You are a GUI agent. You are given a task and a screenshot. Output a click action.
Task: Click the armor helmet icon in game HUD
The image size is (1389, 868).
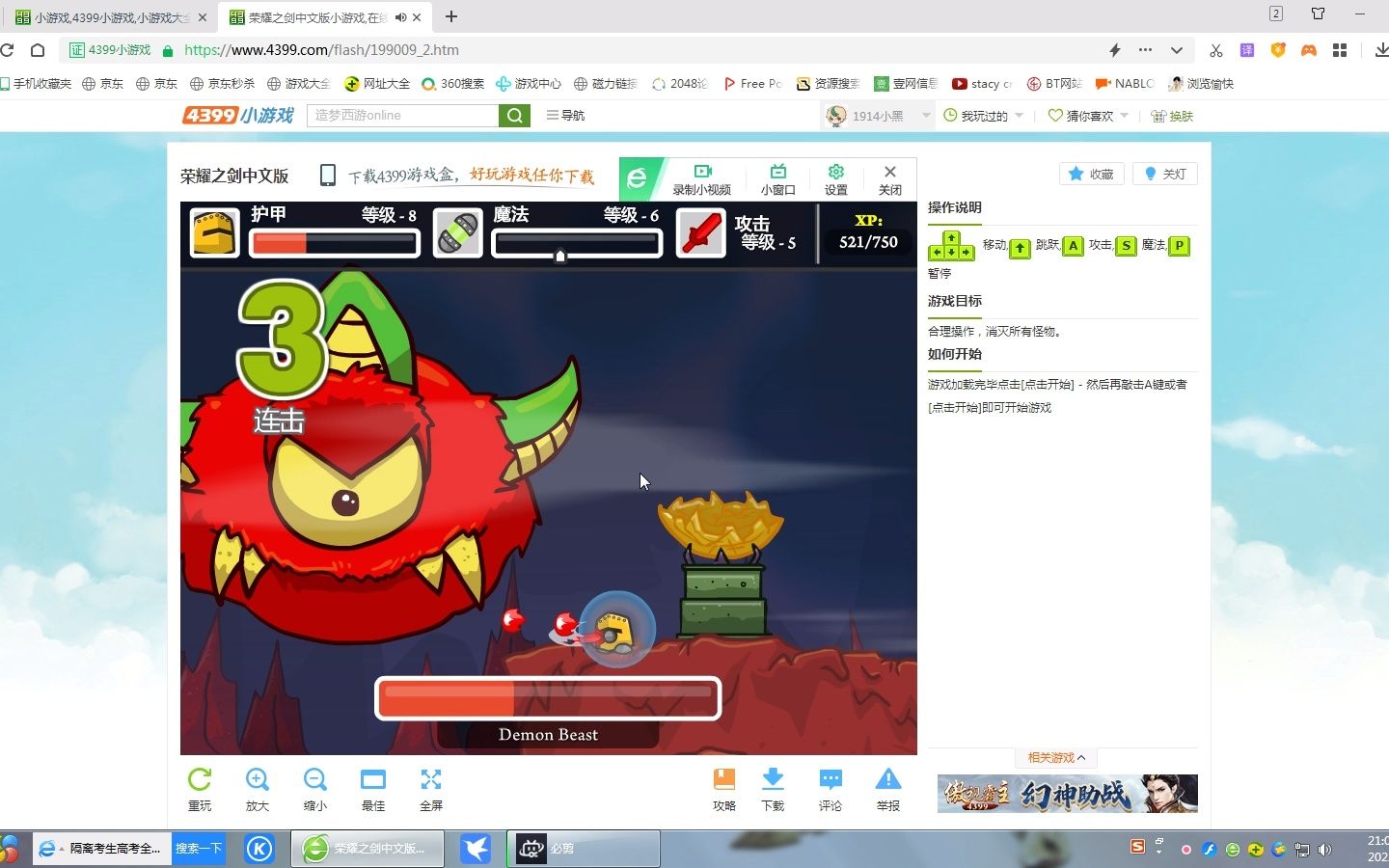tap(214, 233)
